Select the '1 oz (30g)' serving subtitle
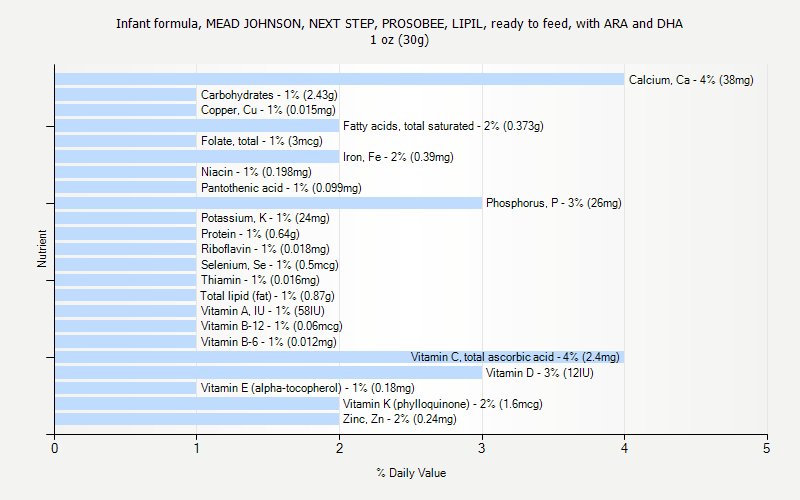 (x=399, y=40)
